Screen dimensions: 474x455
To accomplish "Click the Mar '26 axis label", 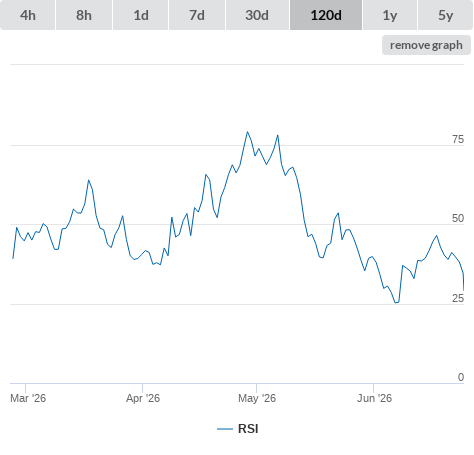I will (28, 398).
